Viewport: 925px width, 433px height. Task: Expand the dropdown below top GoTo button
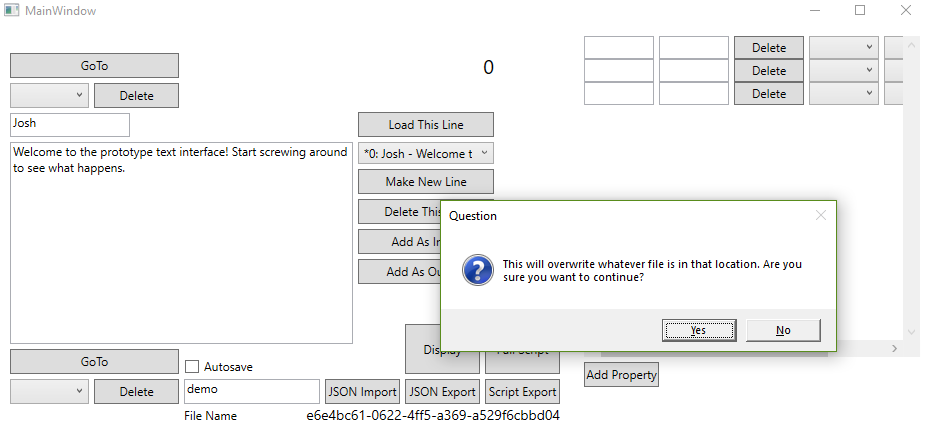point(49,96)
